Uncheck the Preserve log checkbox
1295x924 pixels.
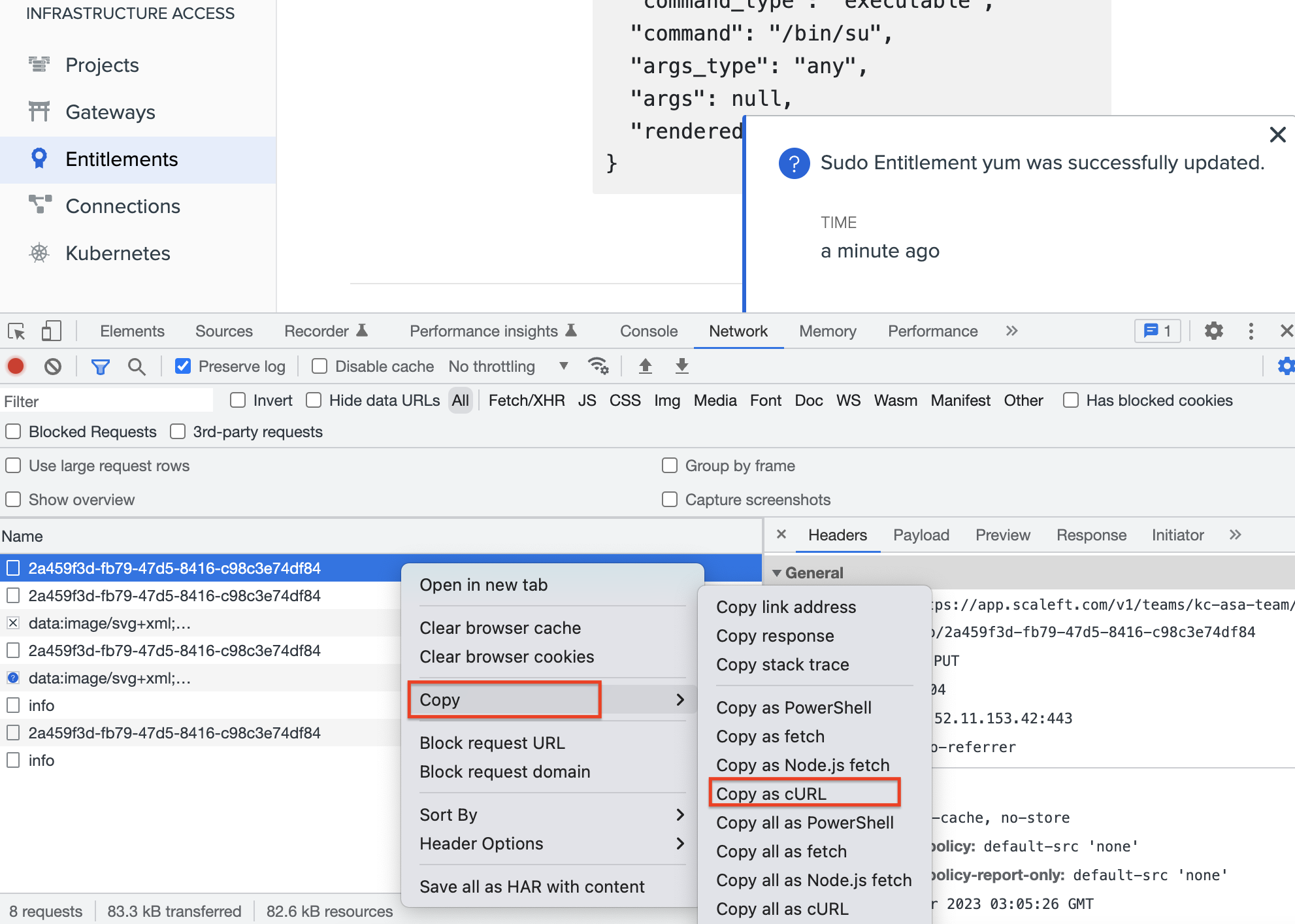coord(182,366)
